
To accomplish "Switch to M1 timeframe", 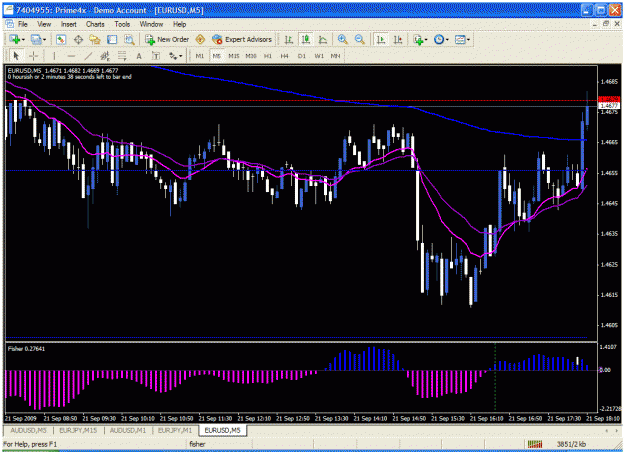I will (x=200, y=56).
